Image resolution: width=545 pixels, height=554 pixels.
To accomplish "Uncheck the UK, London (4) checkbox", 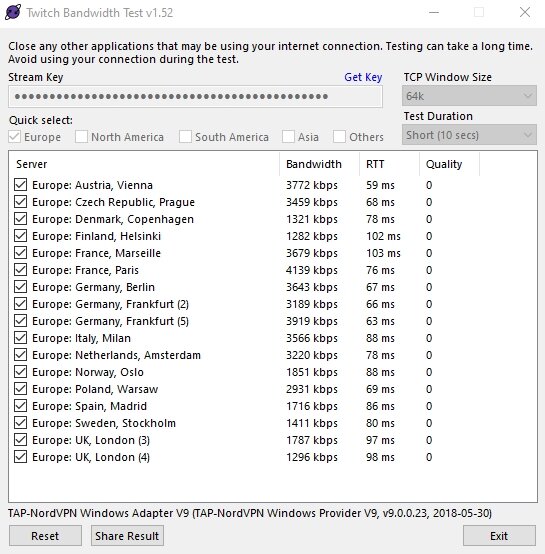I will (x=20, y=457).
